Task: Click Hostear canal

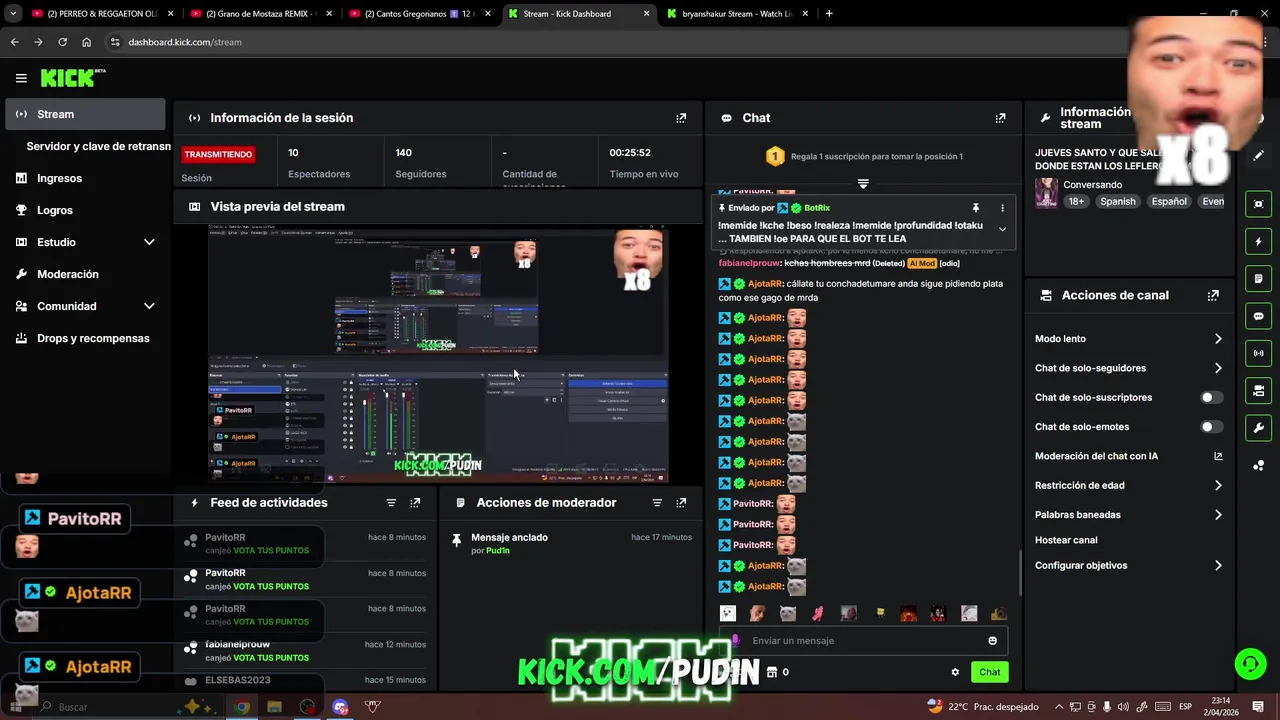Action: pos(1066,540)
